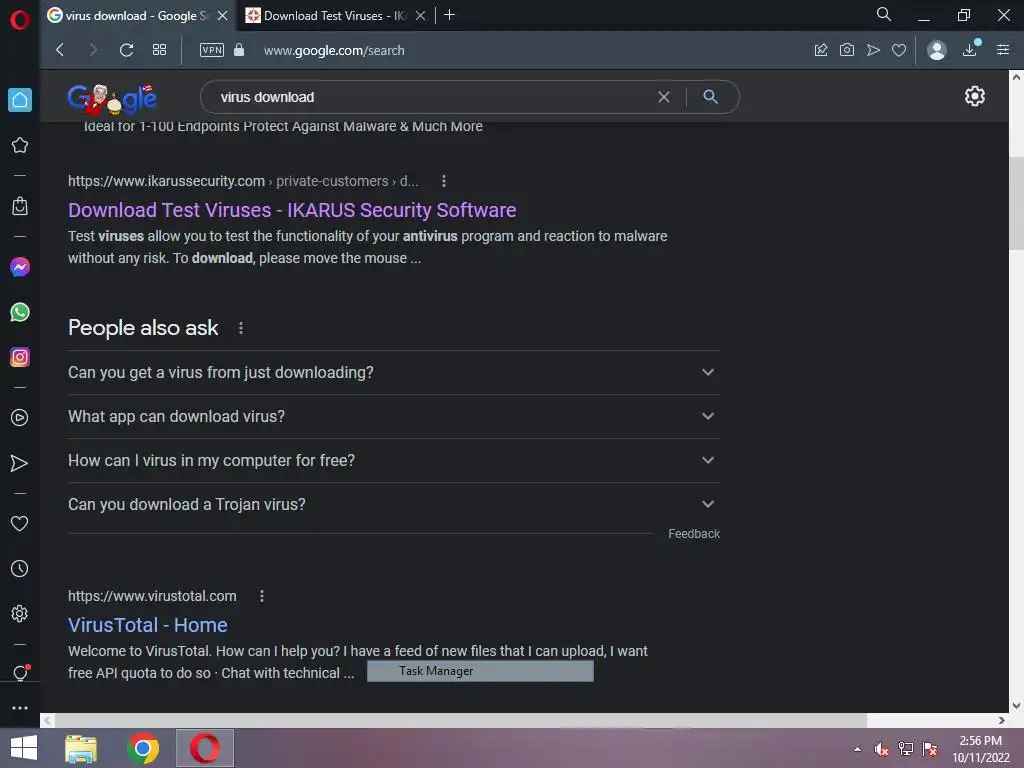1024x768 pixels.
Task: Open the Home icon in Opera sidebar
Action: pos(20,100)
